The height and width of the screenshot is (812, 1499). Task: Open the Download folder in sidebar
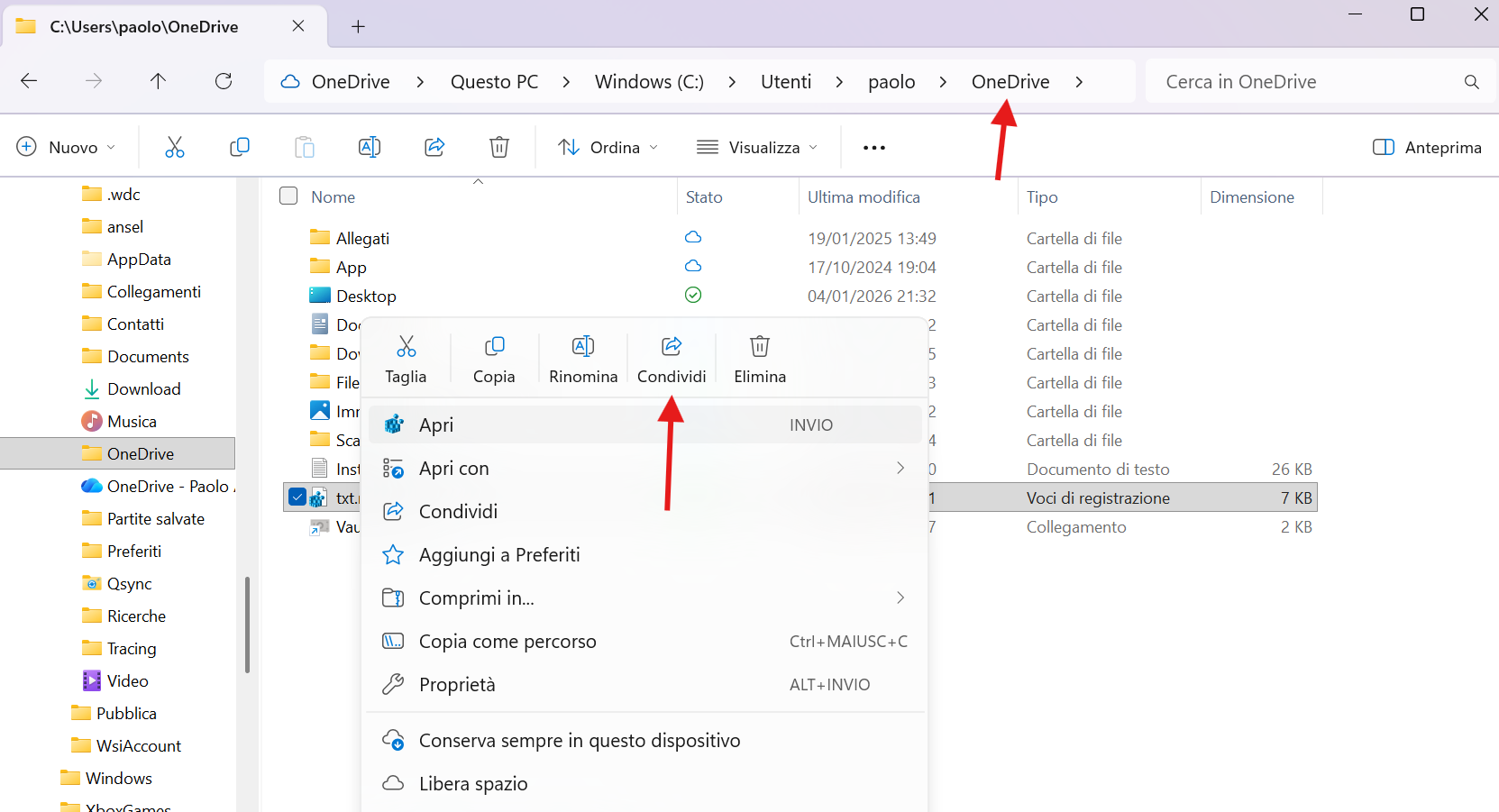pyautogui.click(x=132, y=388)
